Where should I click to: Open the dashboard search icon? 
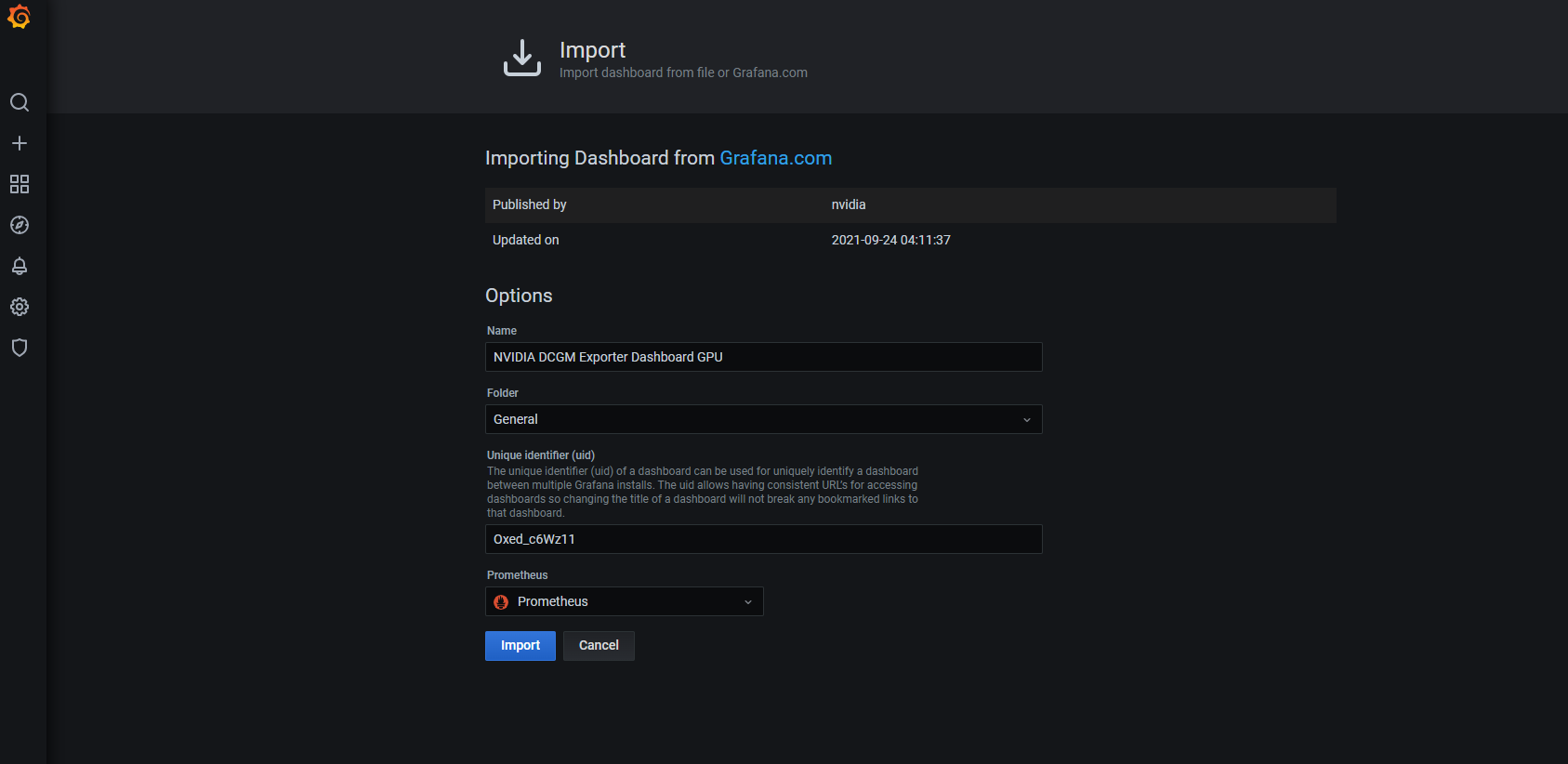point(20,102)
